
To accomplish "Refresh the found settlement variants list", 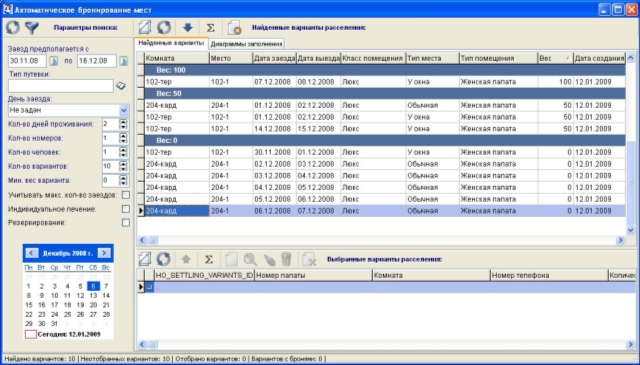I will click(164, 27).
